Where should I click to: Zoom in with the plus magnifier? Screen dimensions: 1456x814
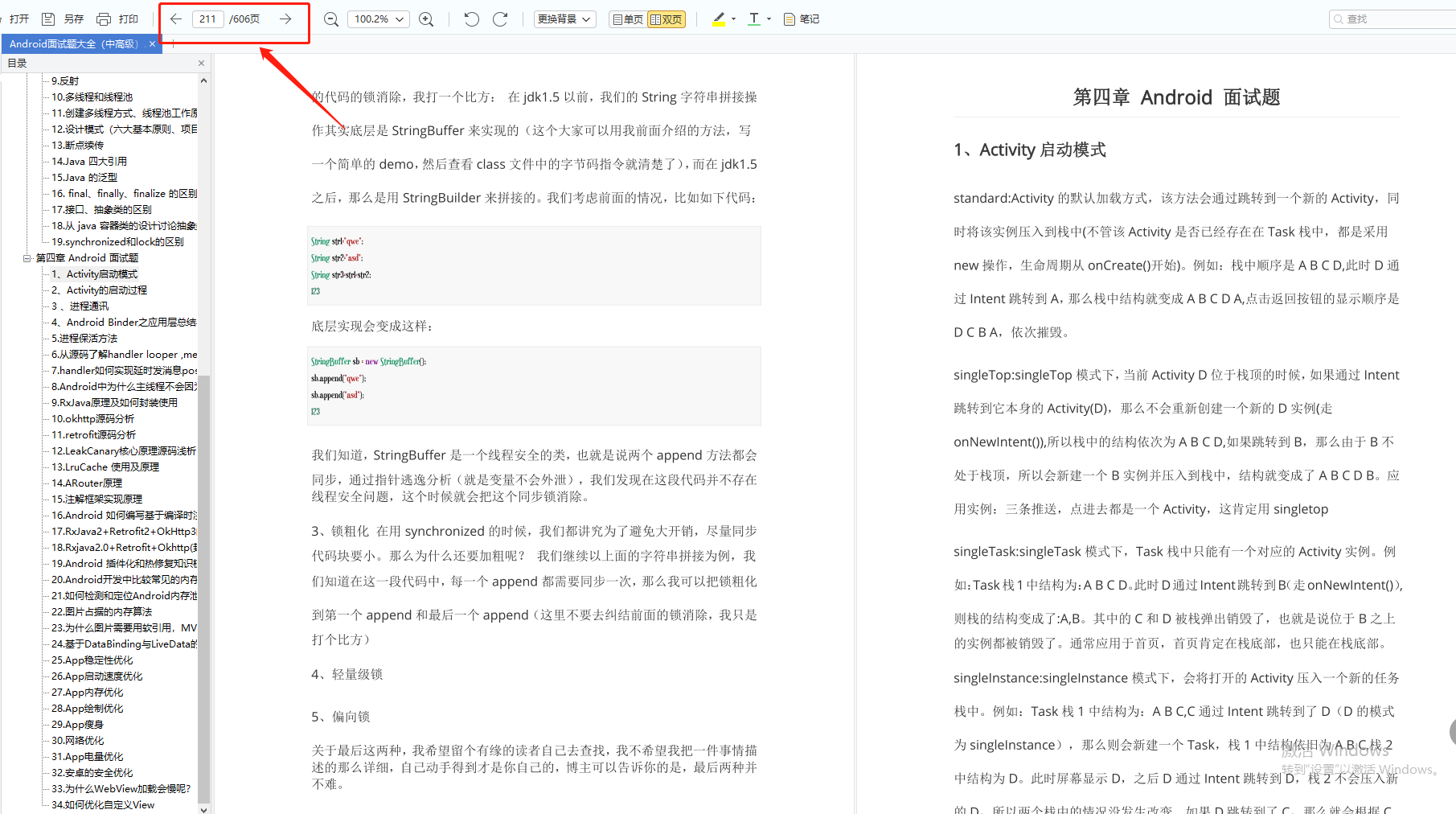[426, 18]
